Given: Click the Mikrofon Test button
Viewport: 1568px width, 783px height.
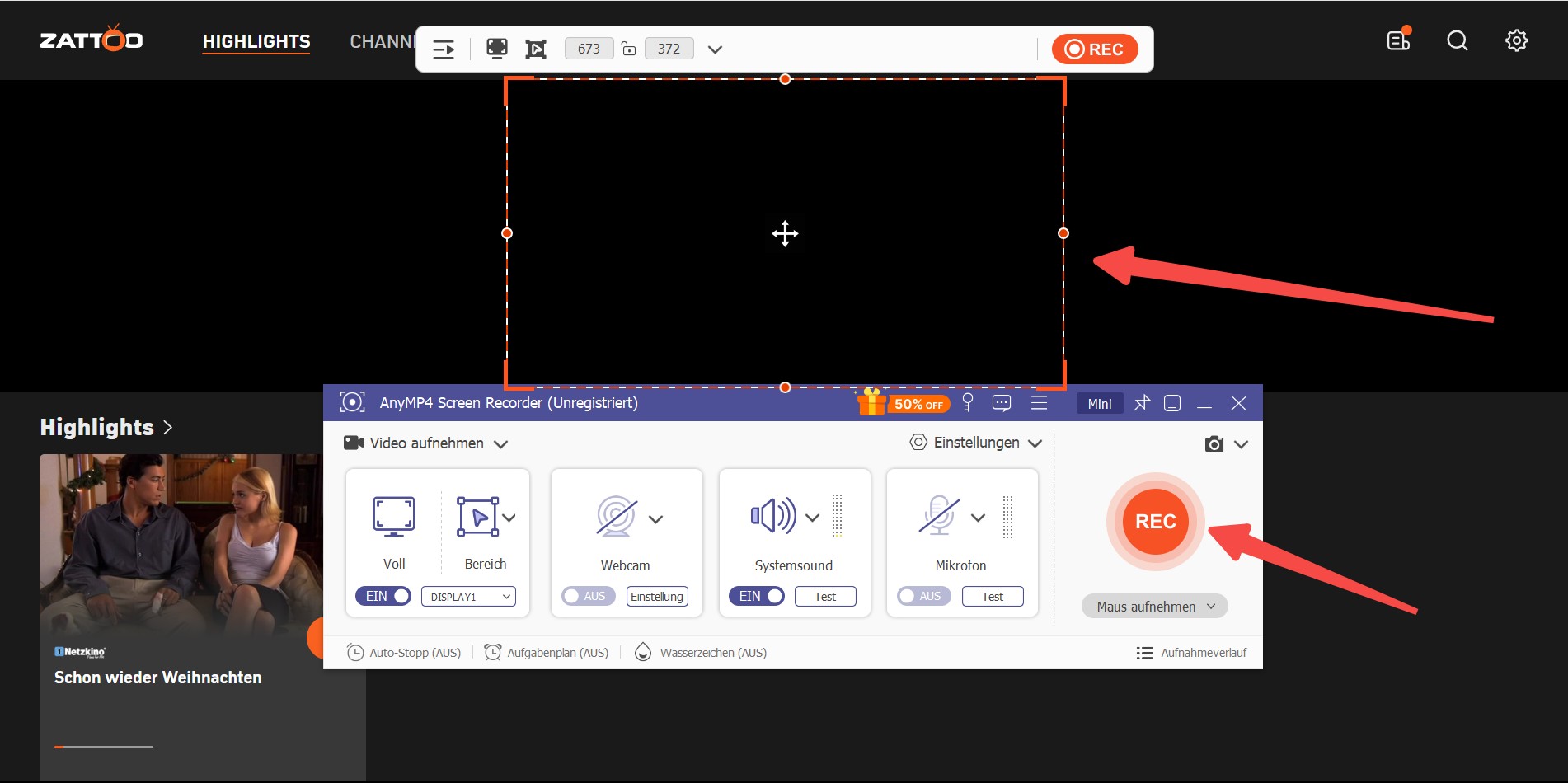Looking at the screenshot, I should point(993,596).
